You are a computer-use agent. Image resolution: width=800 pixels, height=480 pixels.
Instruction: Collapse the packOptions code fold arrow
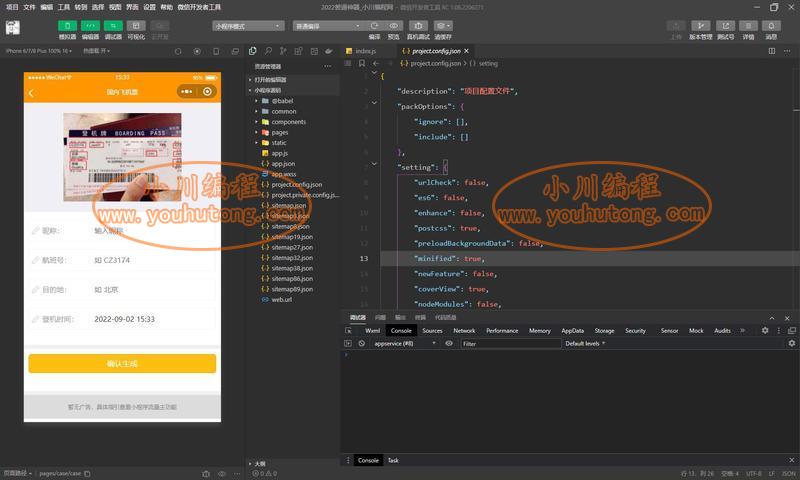374,103
